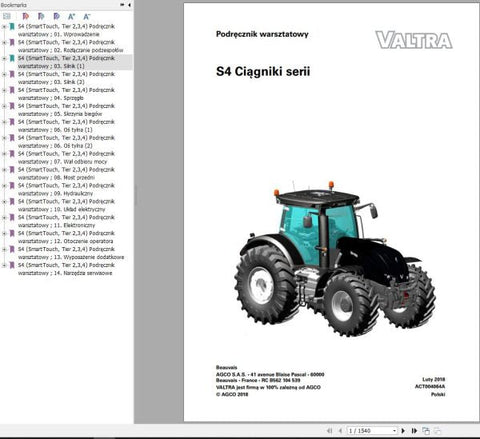Viewport: 480px width, 439px height.
Task: Click the purple bookmark icon beside 10. Układ elektryczny
Action: point(12,202)
